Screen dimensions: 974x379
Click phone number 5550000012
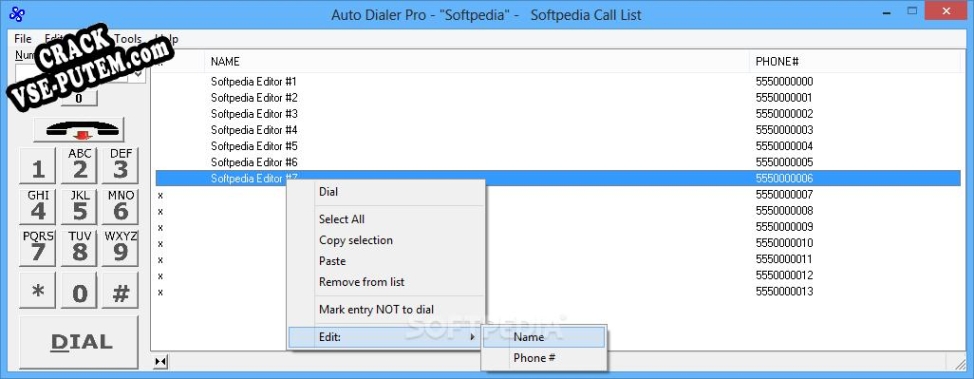coord(784,275)
